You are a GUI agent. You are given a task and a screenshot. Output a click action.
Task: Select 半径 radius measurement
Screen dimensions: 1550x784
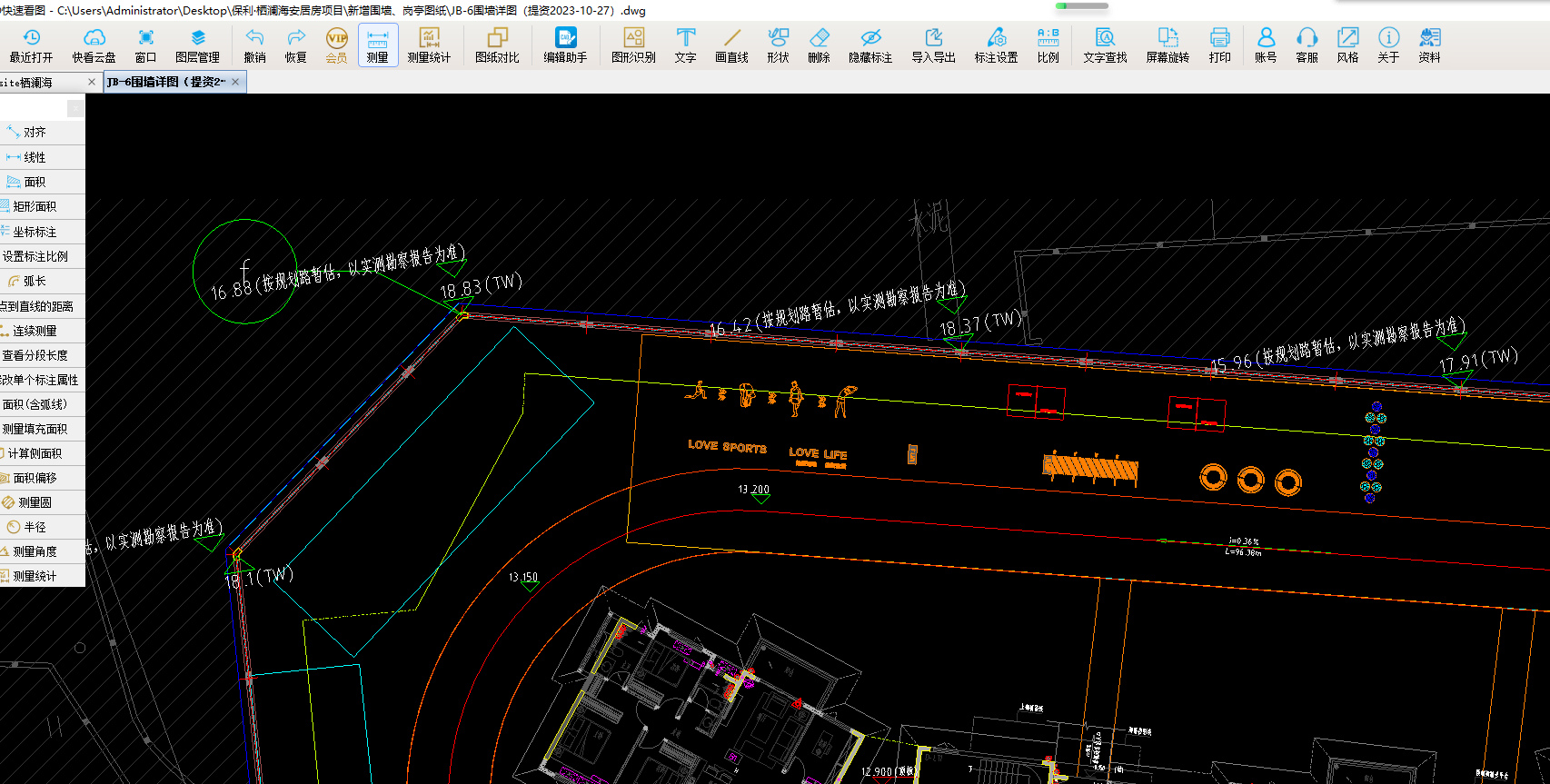click(43, 527)
